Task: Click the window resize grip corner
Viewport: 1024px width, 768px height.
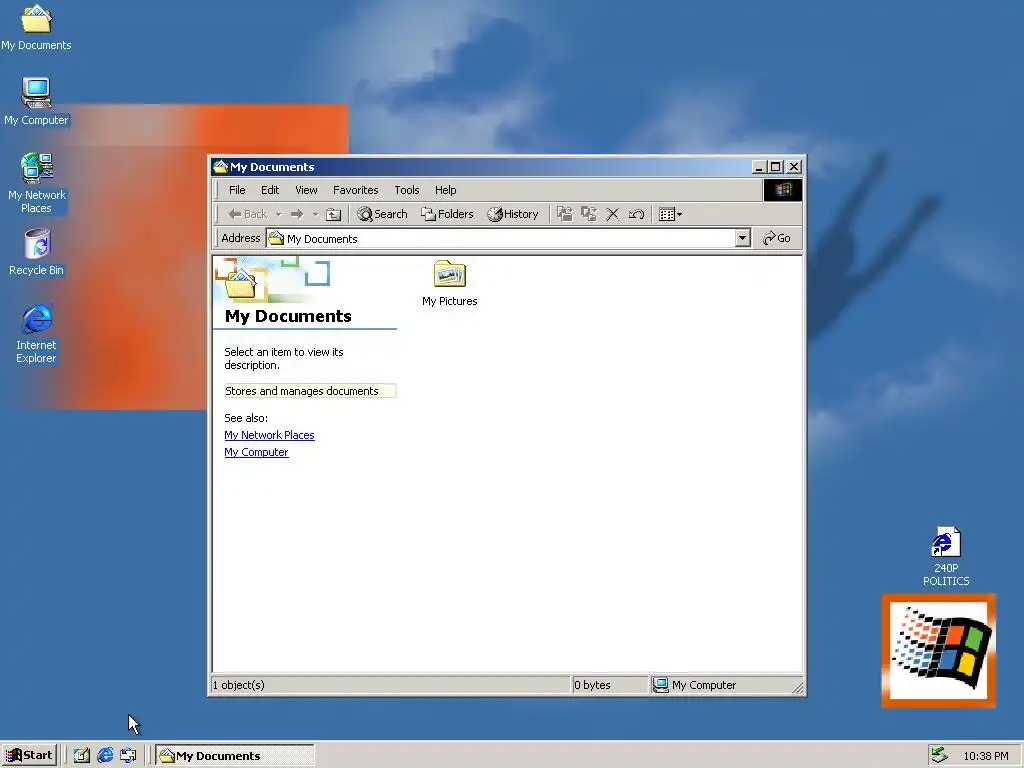Action: click(797, 687)
